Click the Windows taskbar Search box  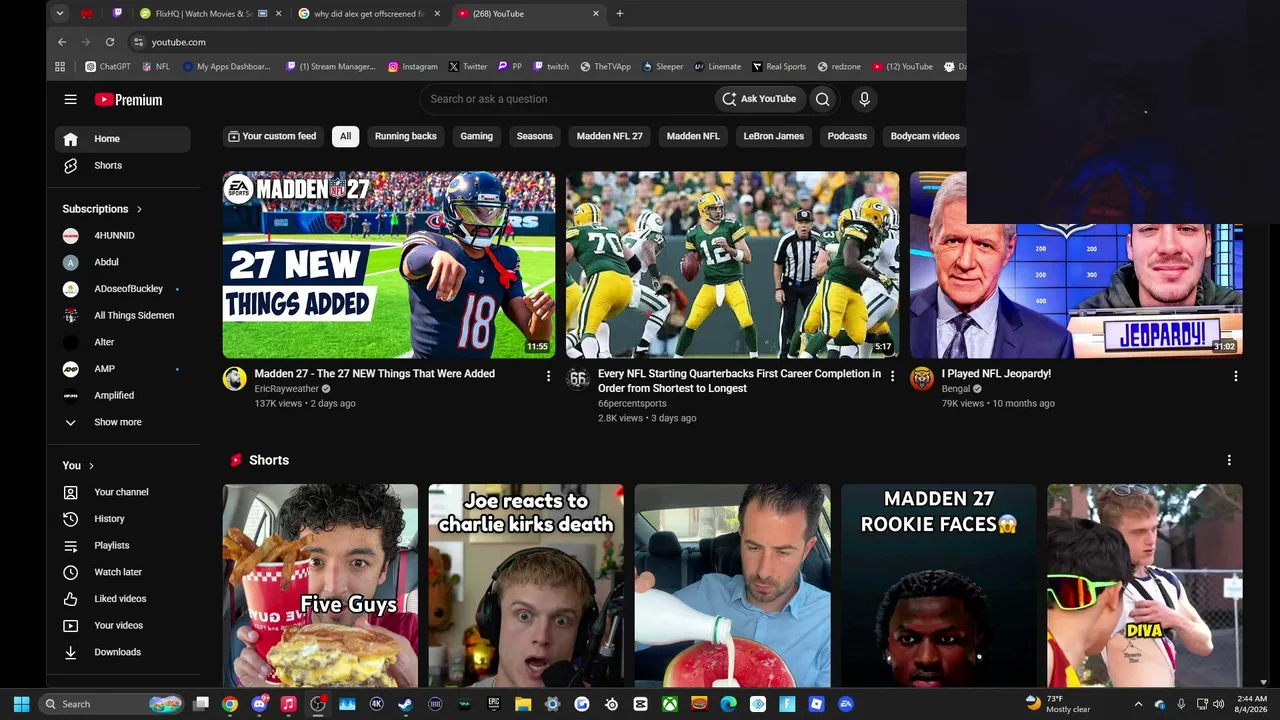(x=112, y=704)
